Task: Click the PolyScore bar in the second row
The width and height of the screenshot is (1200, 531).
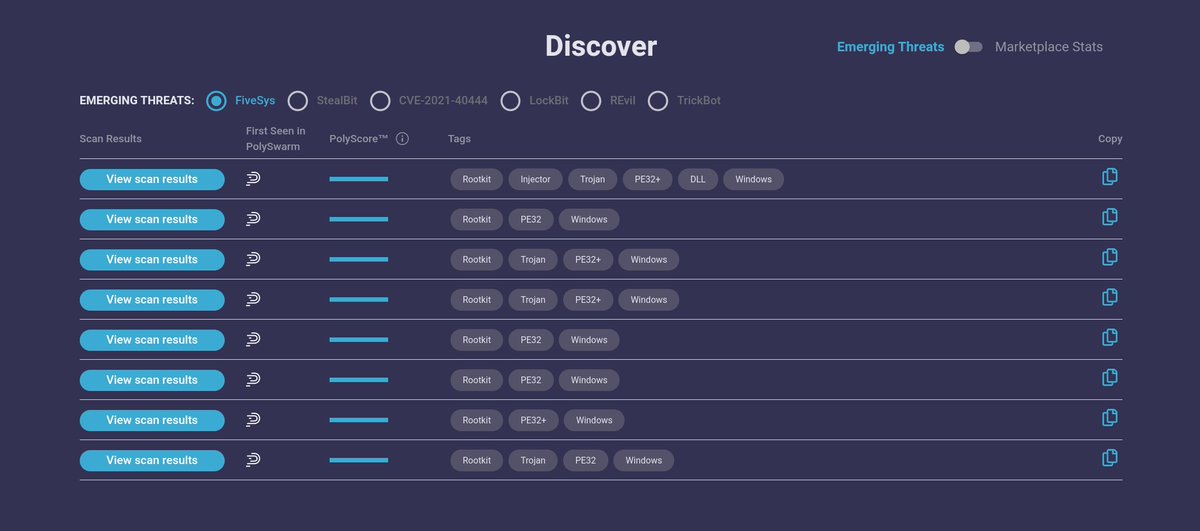Action: click(x=359, y=219)
